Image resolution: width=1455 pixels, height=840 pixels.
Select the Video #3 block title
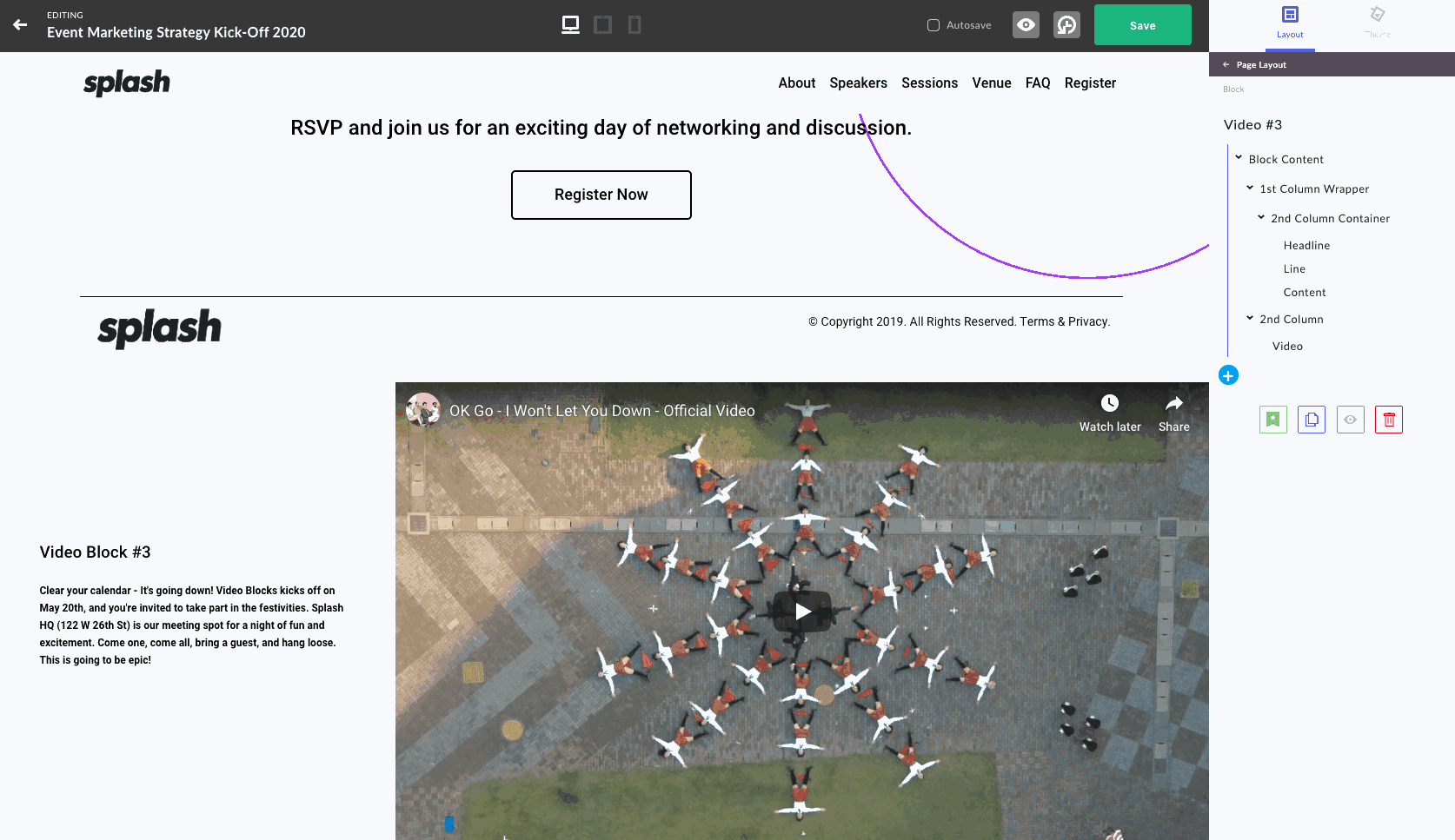1252,125
